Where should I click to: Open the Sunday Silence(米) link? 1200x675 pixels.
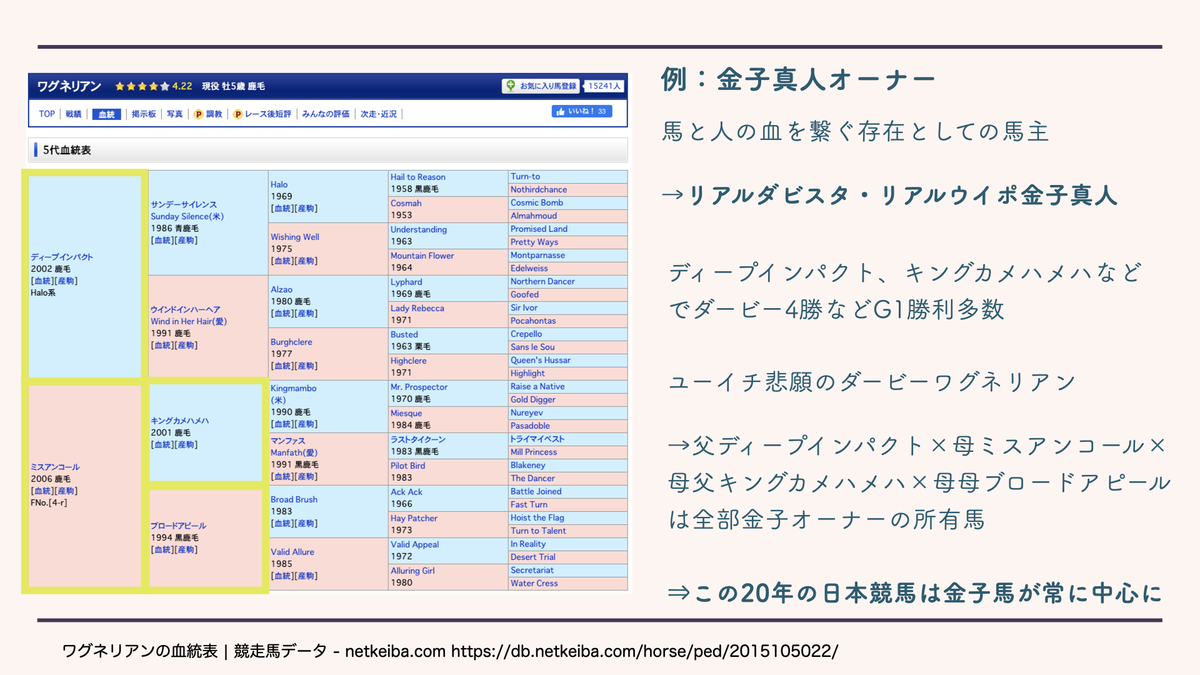pyautogui.click(x=187, y=216)
